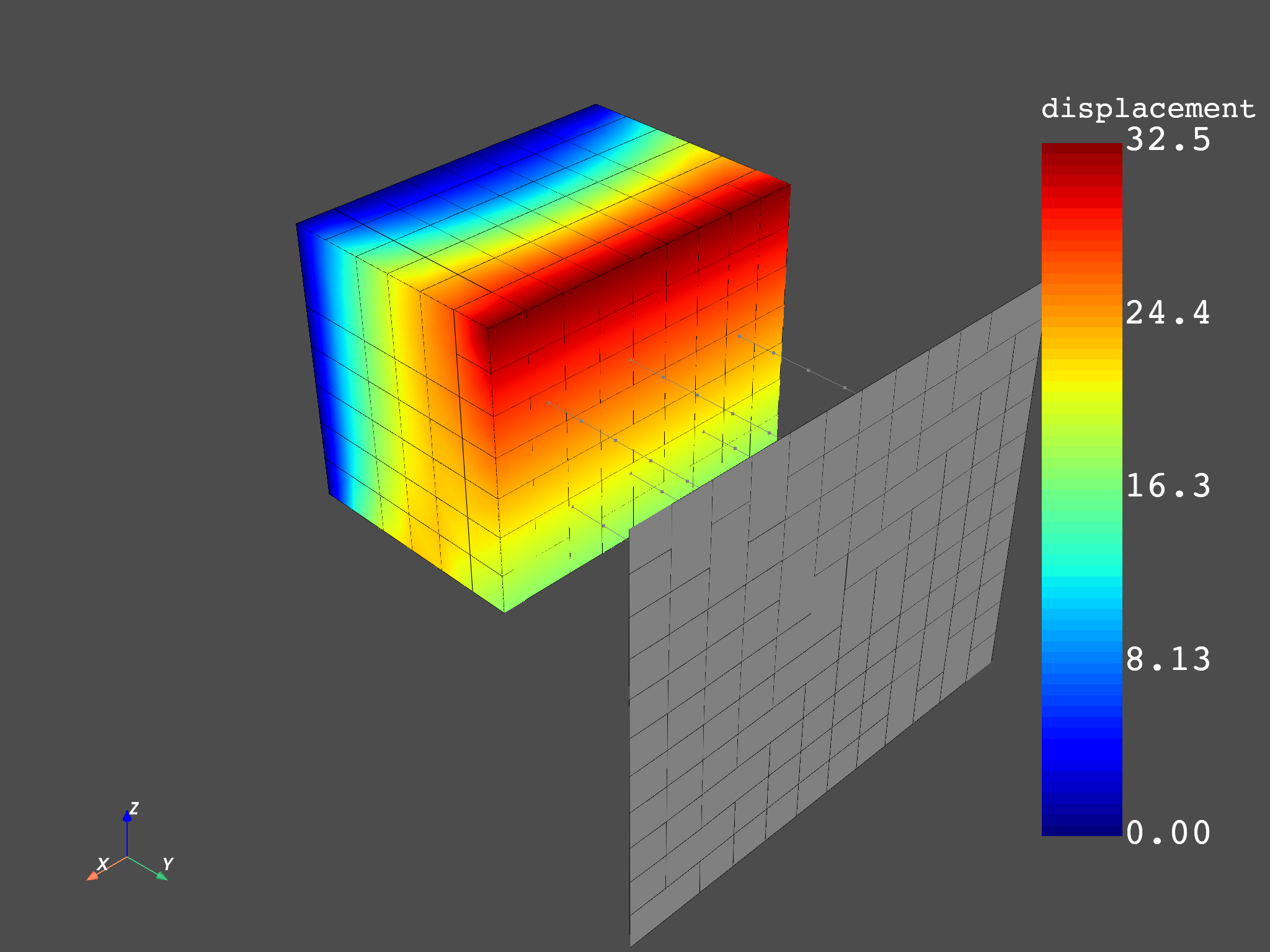Click the displacement color bar gradient
The image size is (1270, 952).
(1081, 490)
